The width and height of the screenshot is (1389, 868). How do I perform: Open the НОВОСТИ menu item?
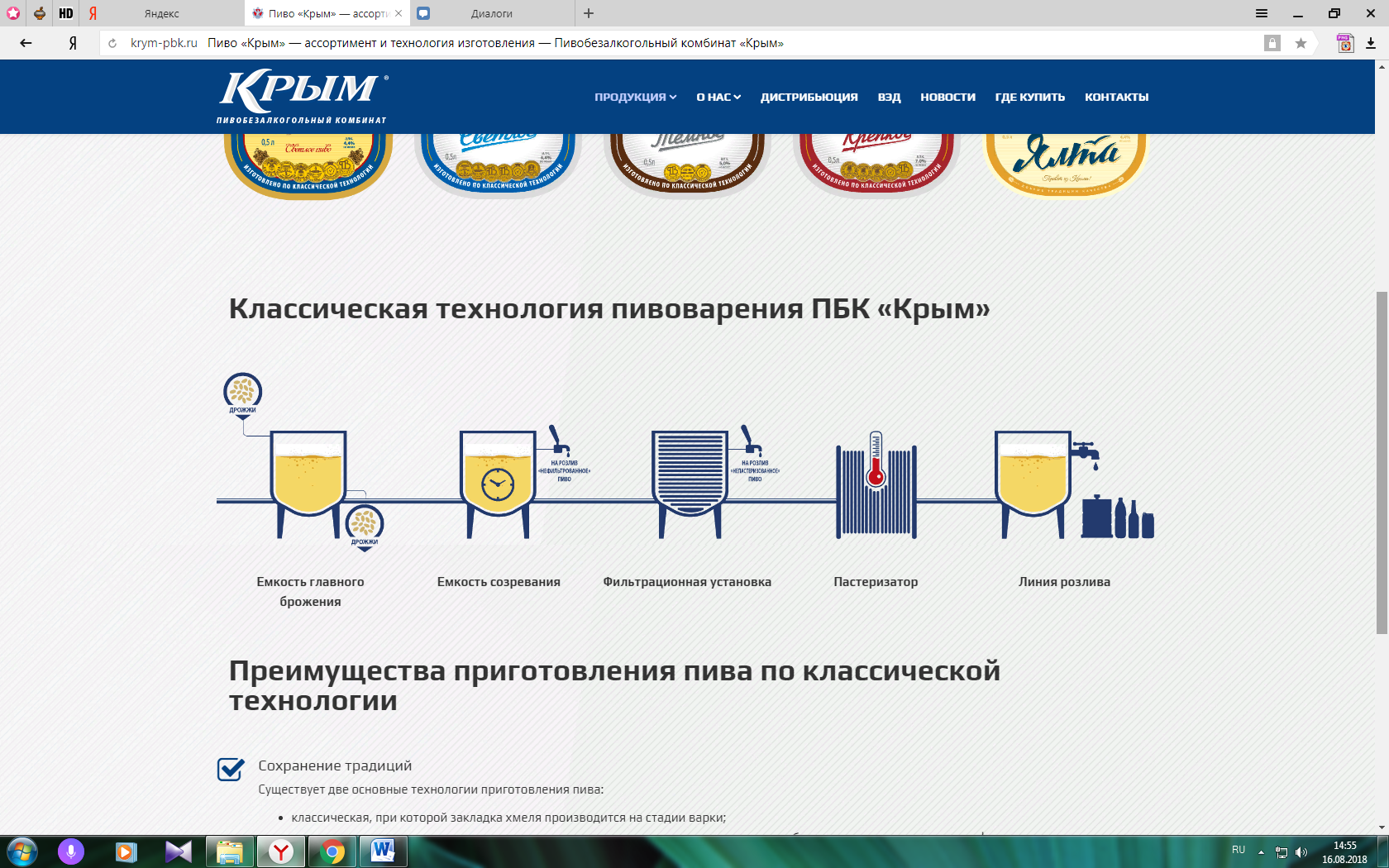(947, 97)
